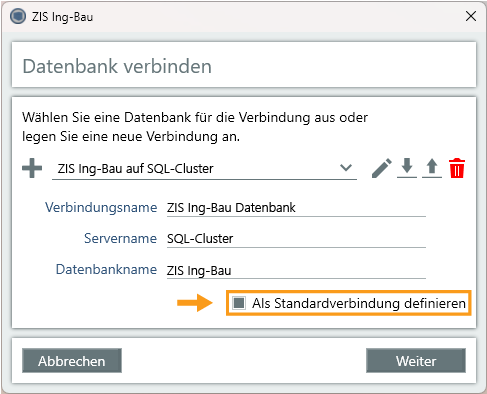Click the Datenbankname field
This screenshot has height=394, width=487.
[296, 270]
